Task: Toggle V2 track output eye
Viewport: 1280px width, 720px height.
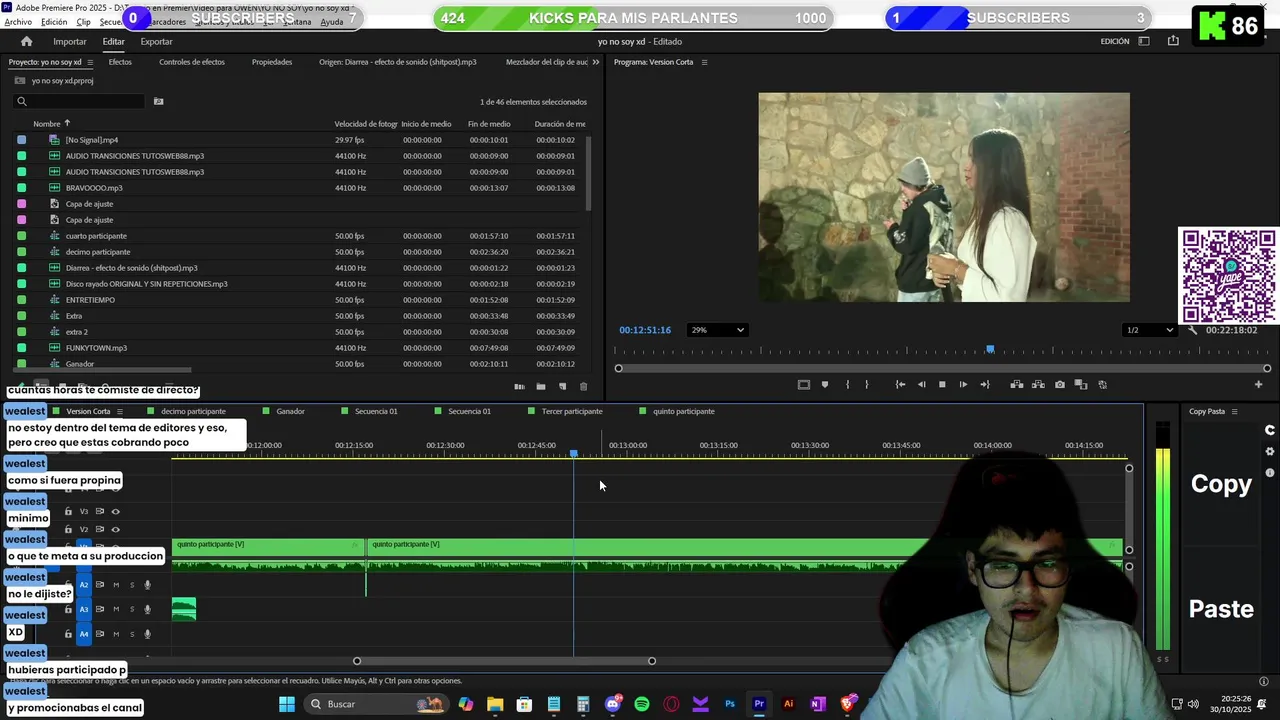Action: point(115,529)
